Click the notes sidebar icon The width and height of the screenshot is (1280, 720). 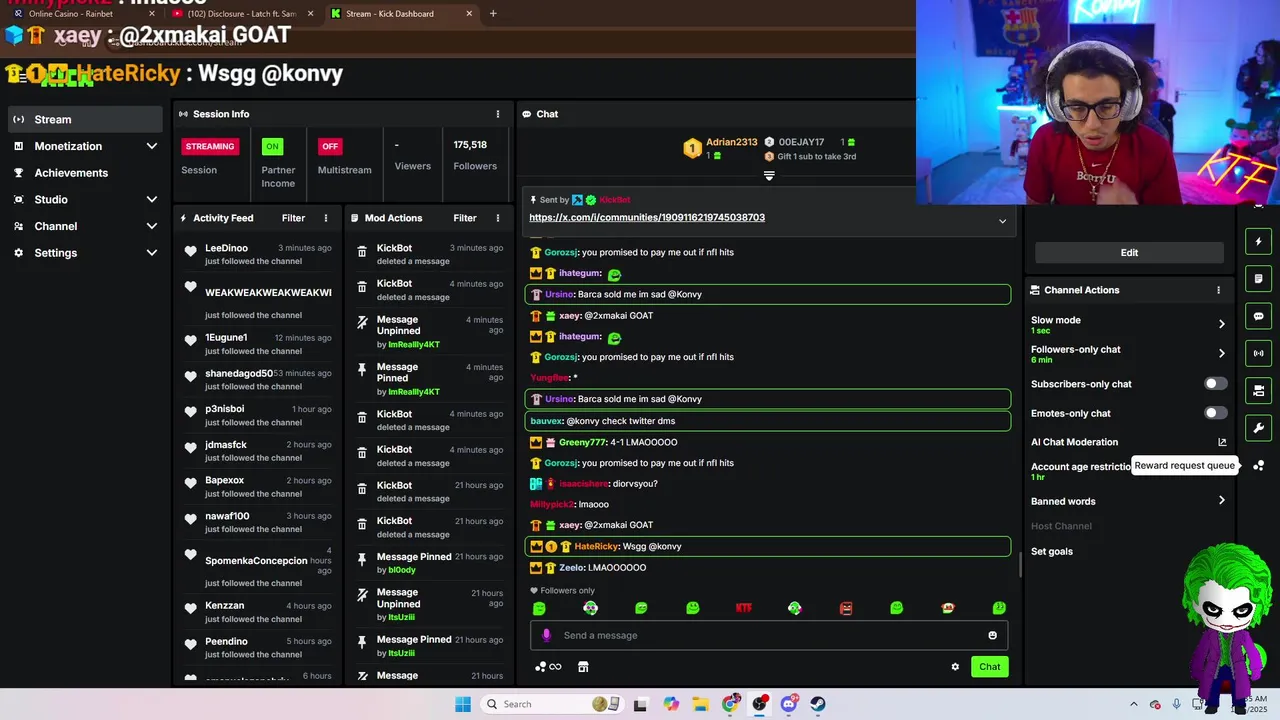1259,279
